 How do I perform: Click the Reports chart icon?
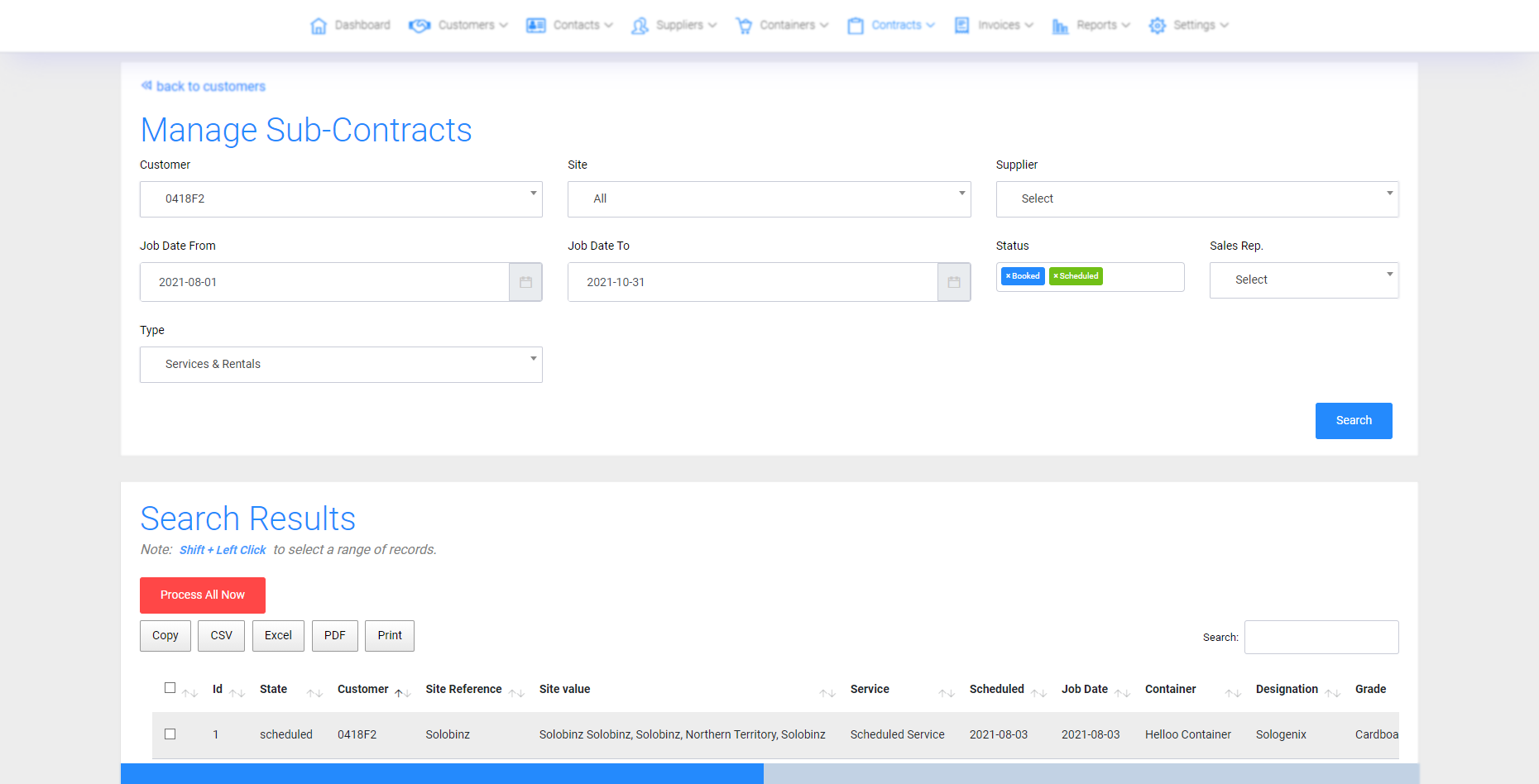[1060, 26]
